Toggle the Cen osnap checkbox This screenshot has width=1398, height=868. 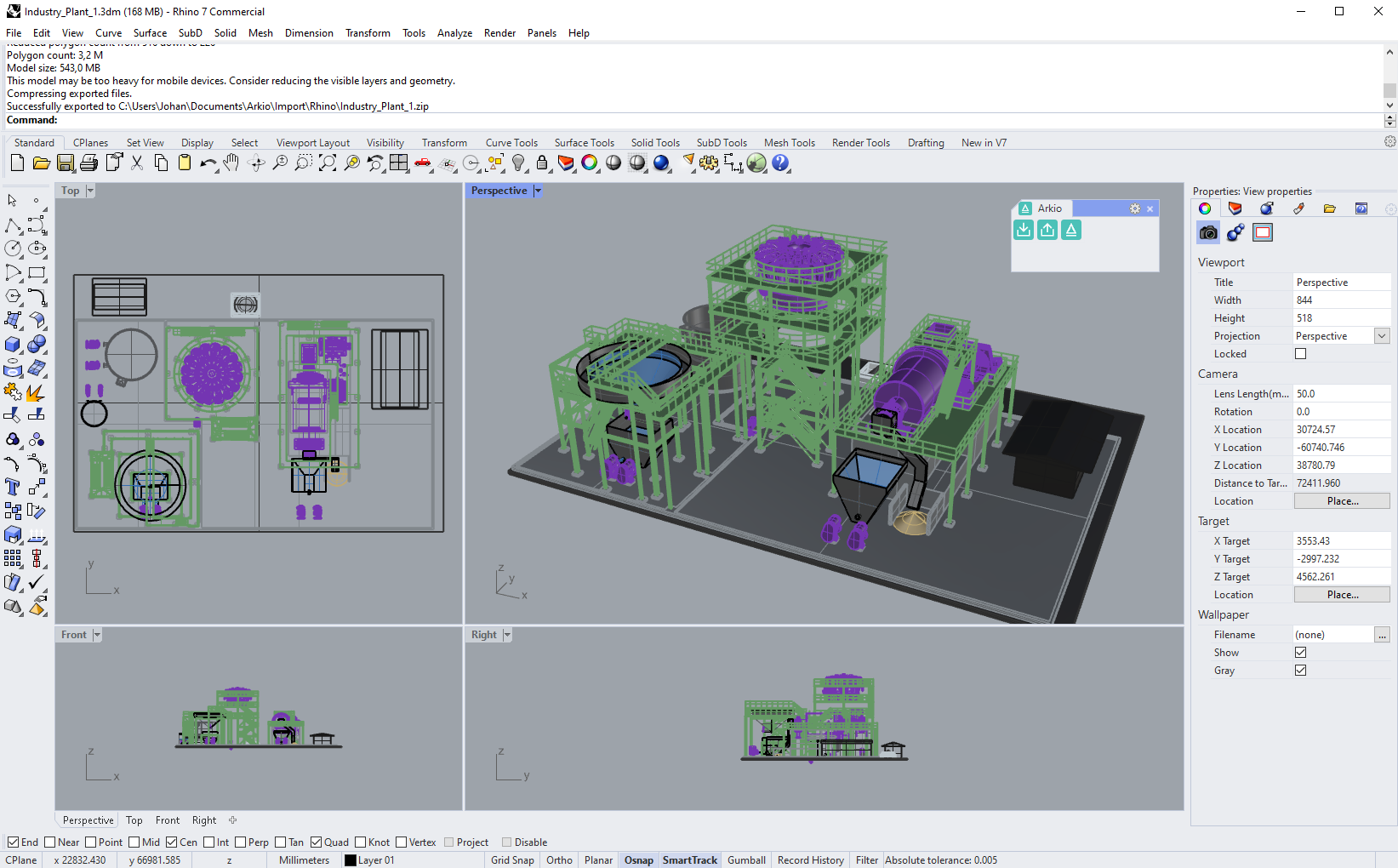[x=171, y=842]
